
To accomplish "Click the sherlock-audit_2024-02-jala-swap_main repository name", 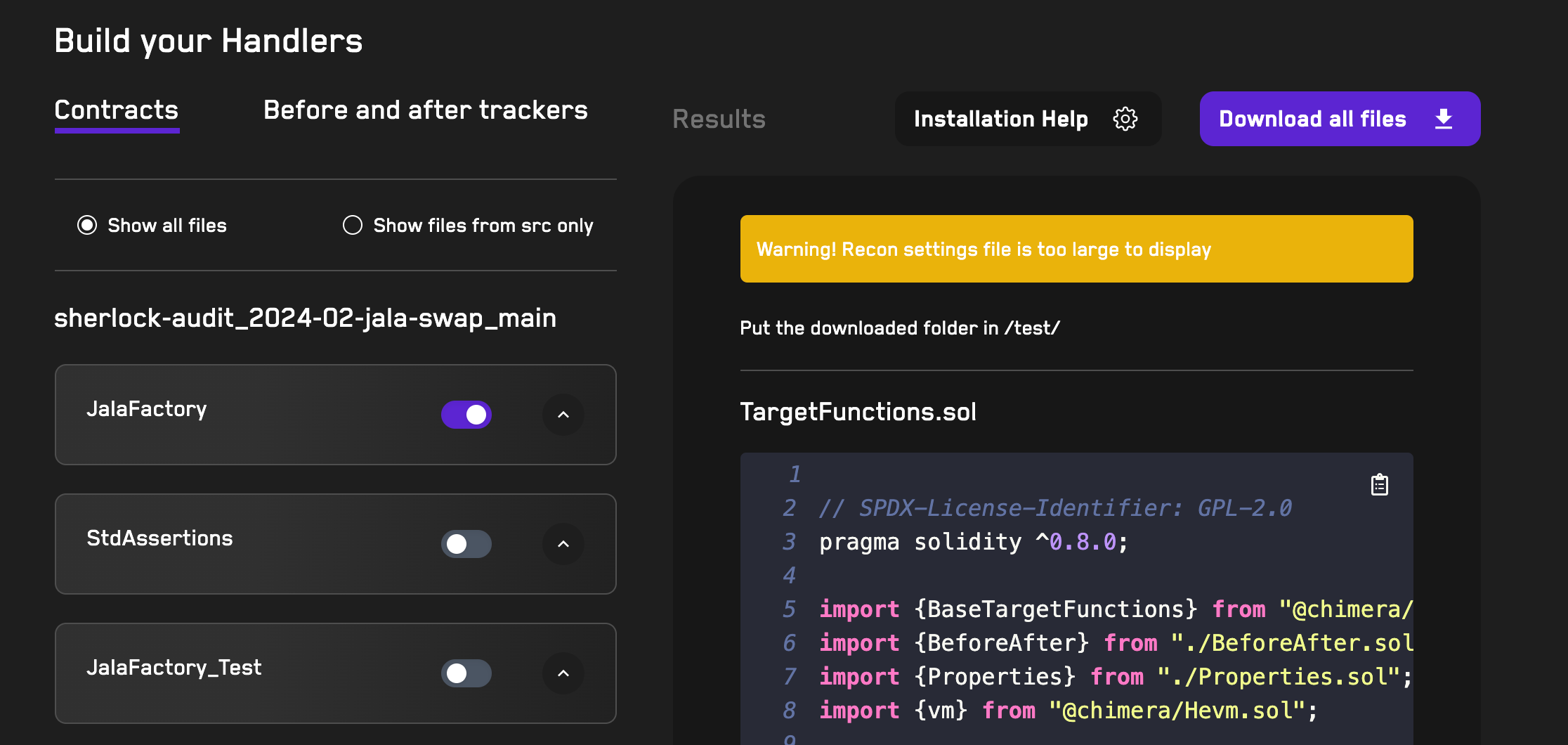I will tap(306, 318).
